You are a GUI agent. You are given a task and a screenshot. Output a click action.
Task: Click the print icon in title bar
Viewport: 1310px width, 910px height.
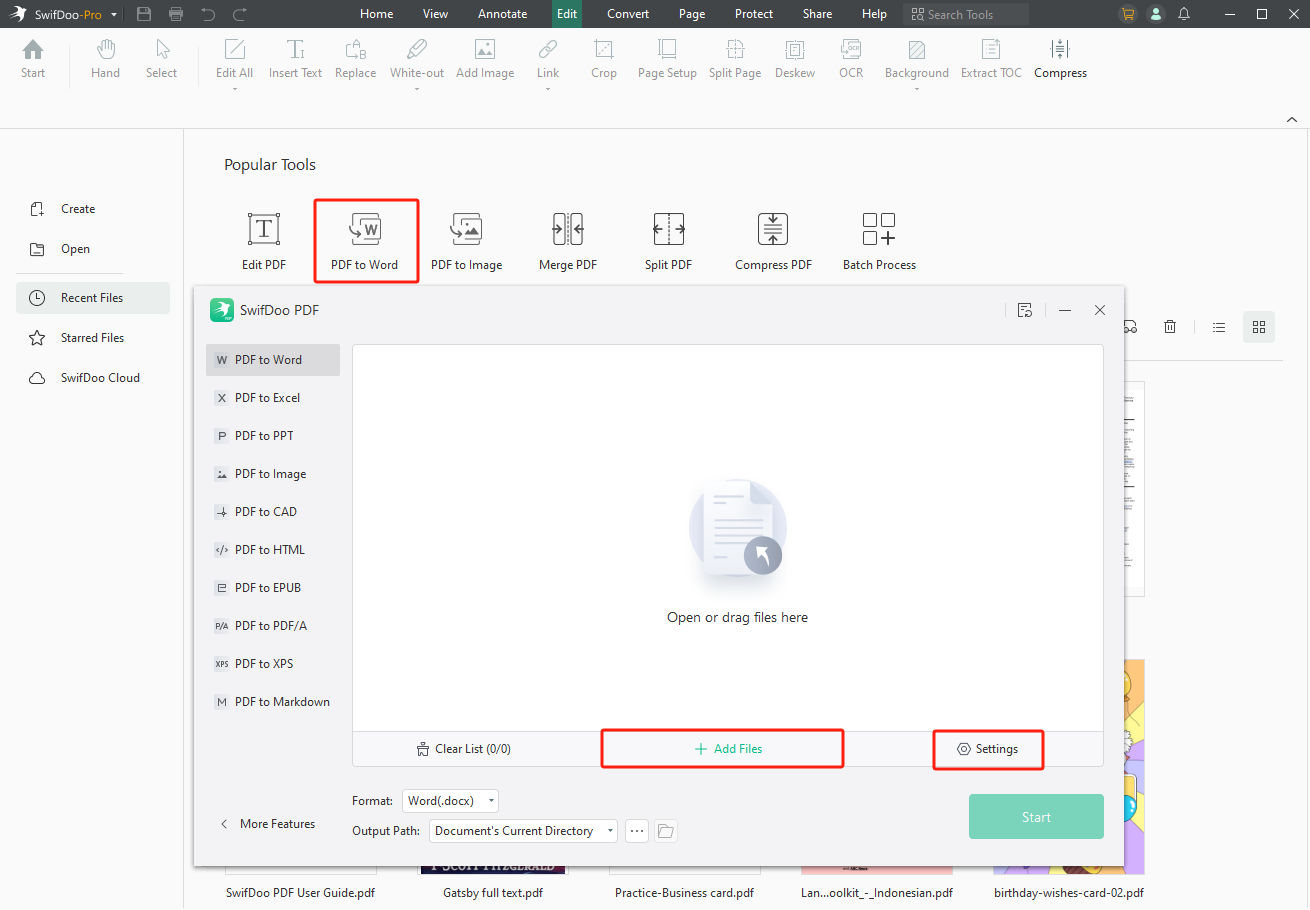[176, 14]
